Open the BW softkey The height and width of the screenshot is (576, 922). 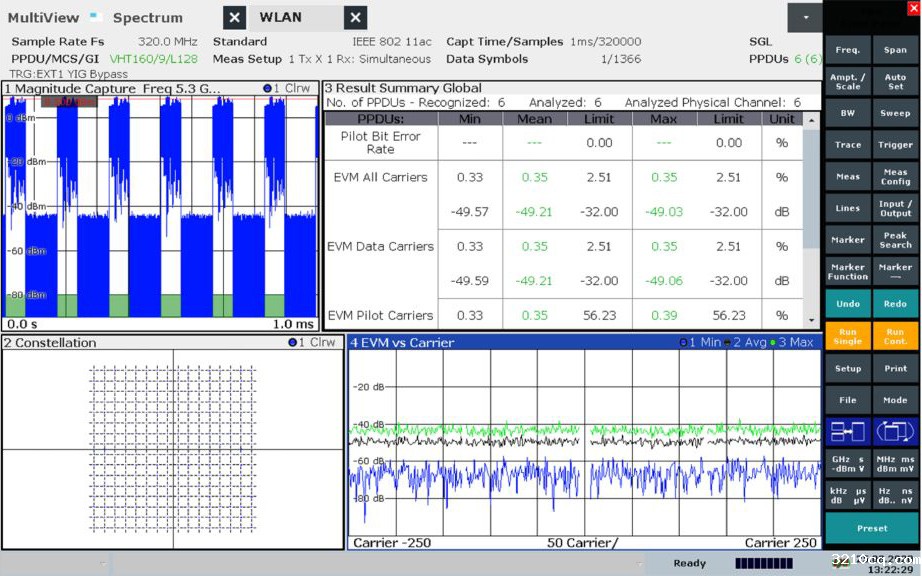[847, 113]
